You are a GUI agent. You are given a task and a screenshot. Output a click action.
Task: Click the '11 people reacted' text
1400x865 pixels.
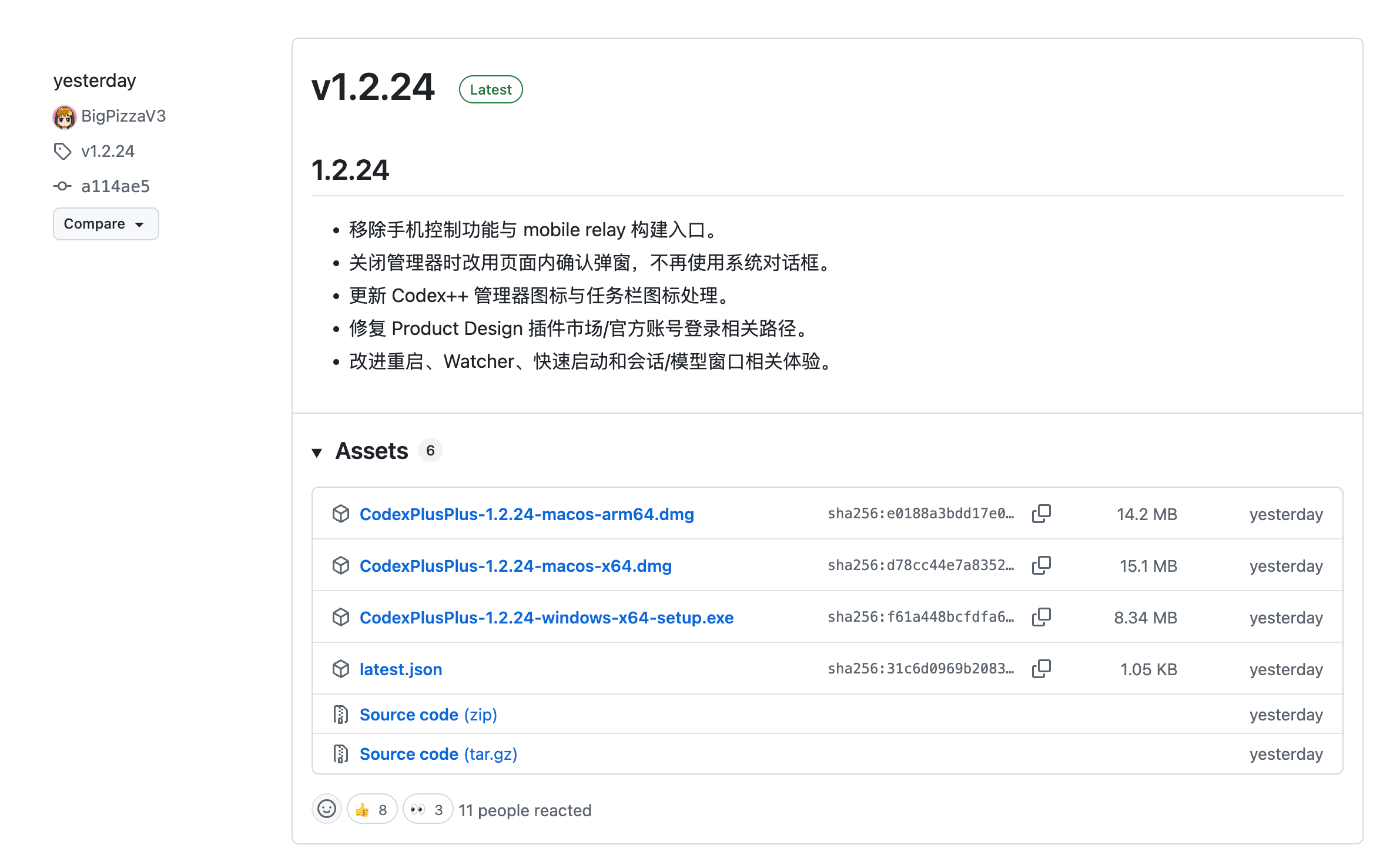[525, 810]
